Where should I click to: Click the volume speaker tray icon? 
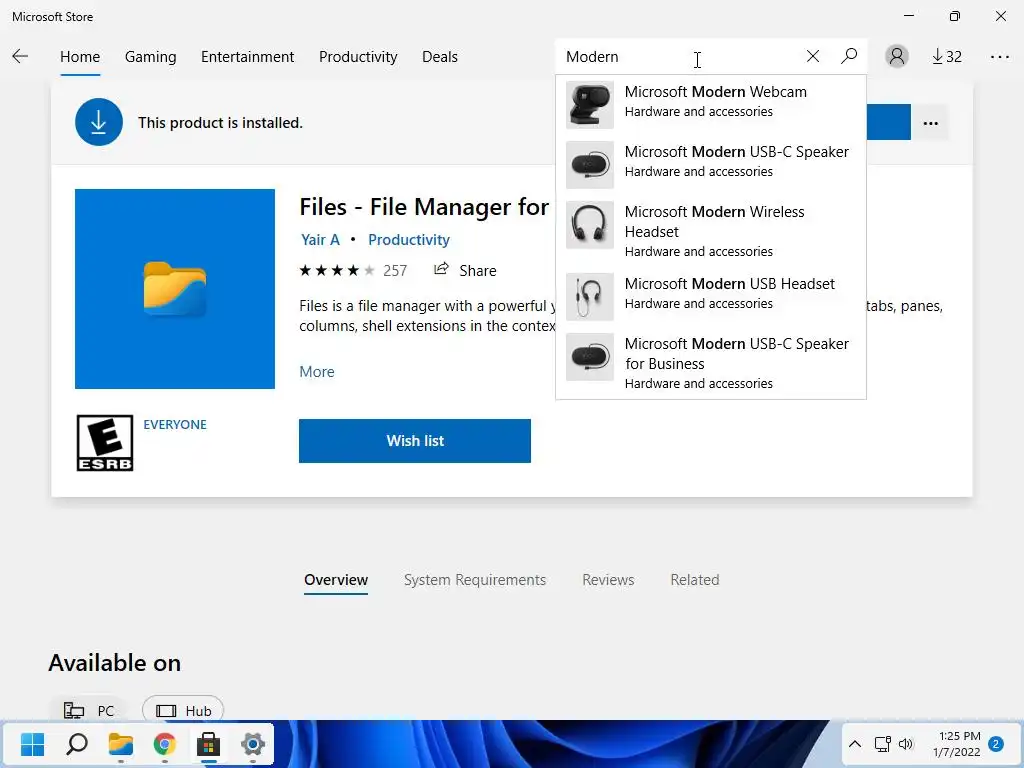point(906,744)
